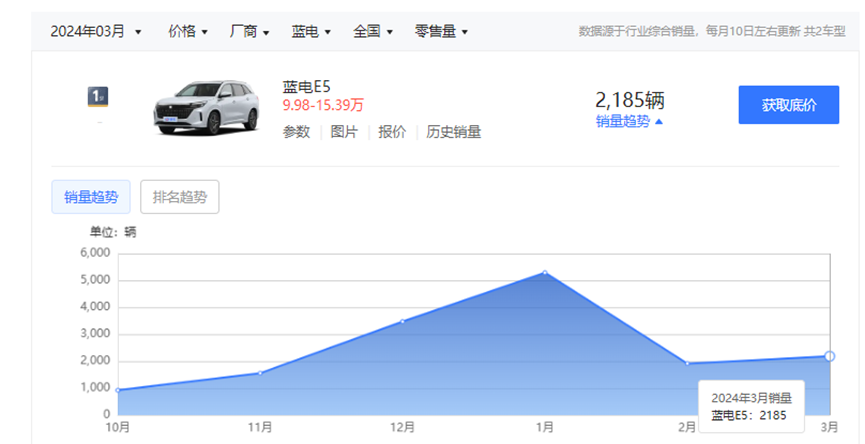Viewport: 865px width, 444px height.
Task: Click the January peak data point
Action: 545,272
